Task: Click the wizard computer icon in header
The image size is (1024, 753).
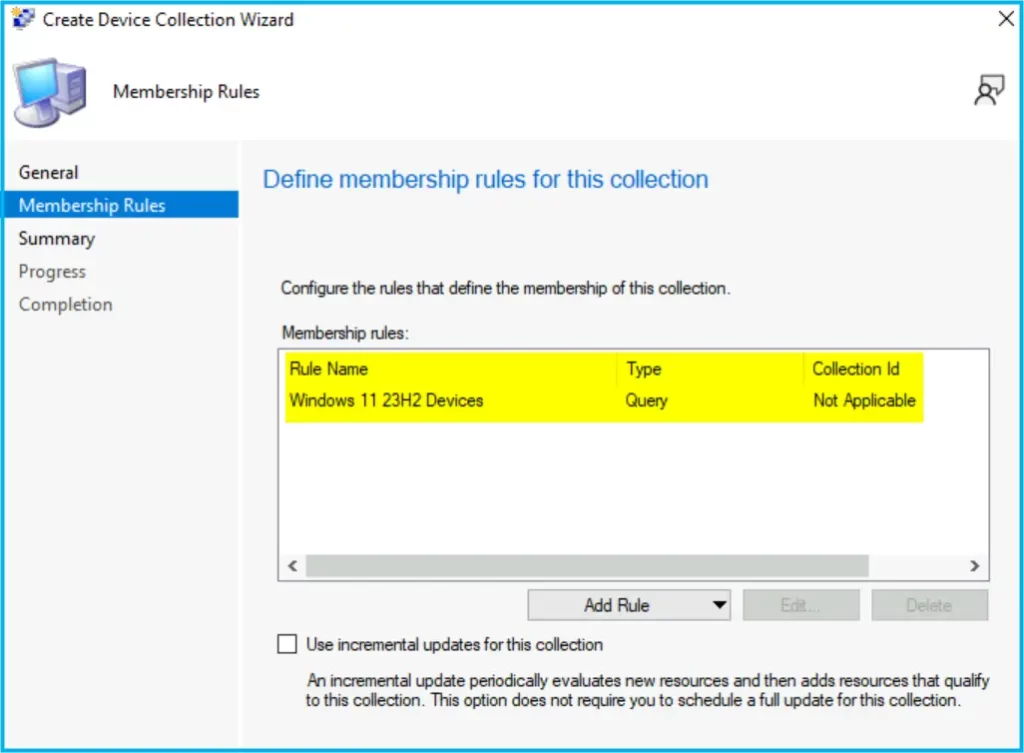Action: coord(50,91)
